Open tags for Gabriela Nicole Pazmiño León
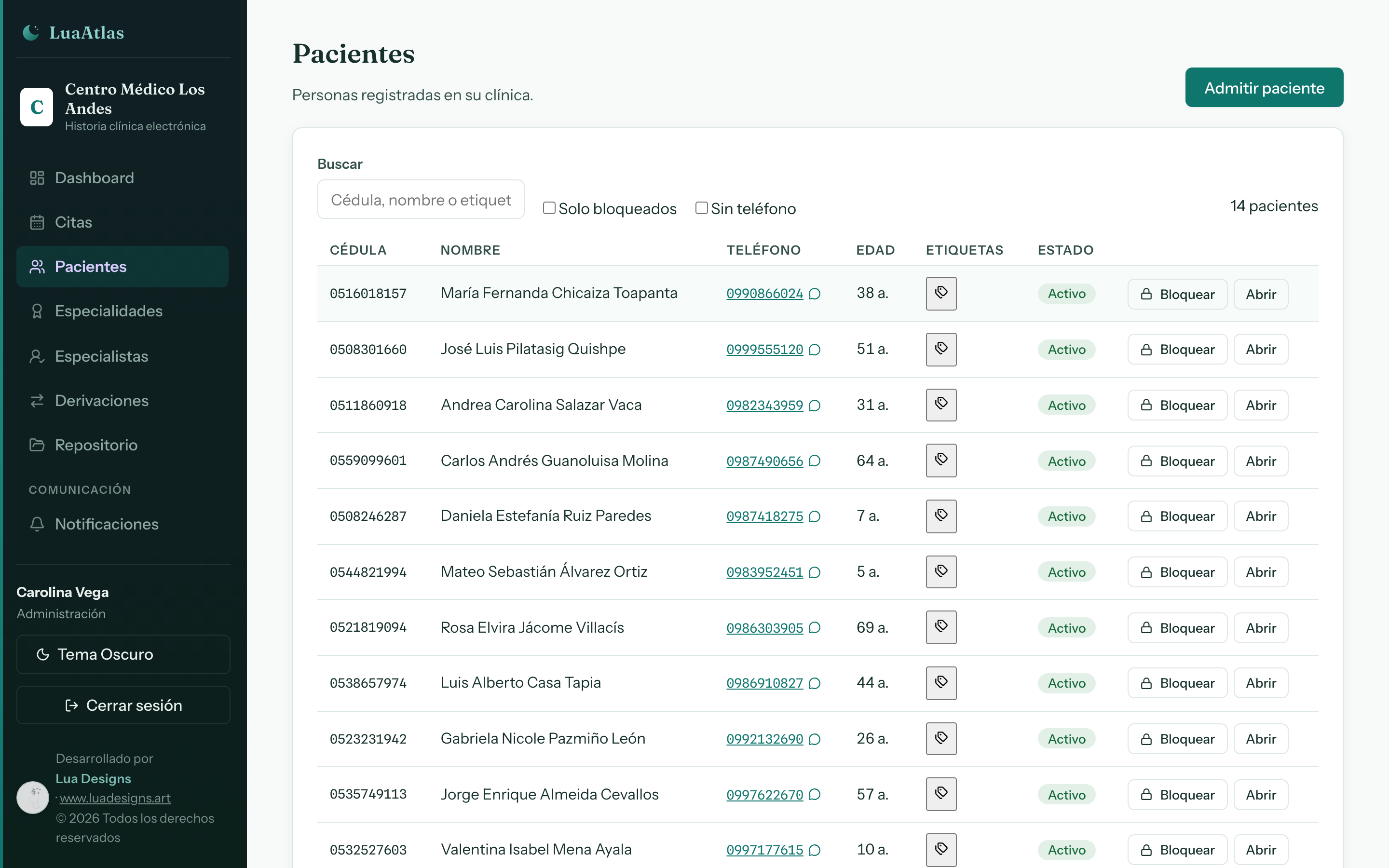 click(941, 739)
